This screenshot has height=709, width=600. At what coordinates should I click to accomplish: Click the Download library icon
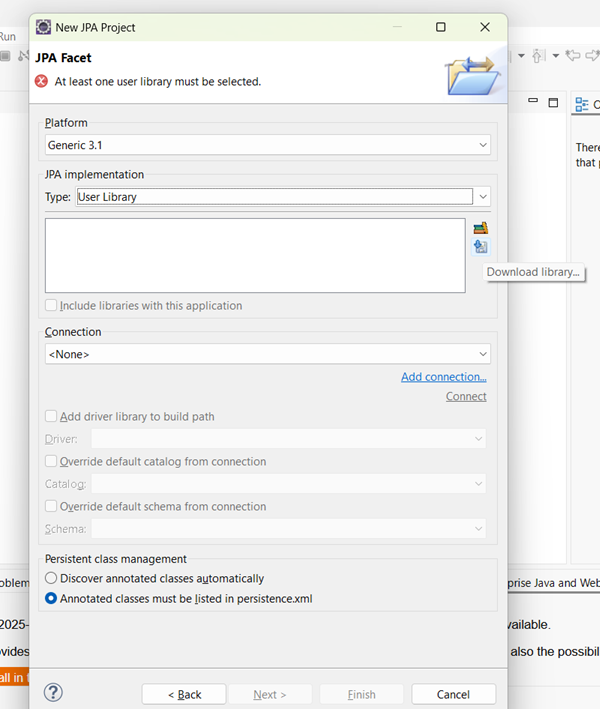pos(480,246)
